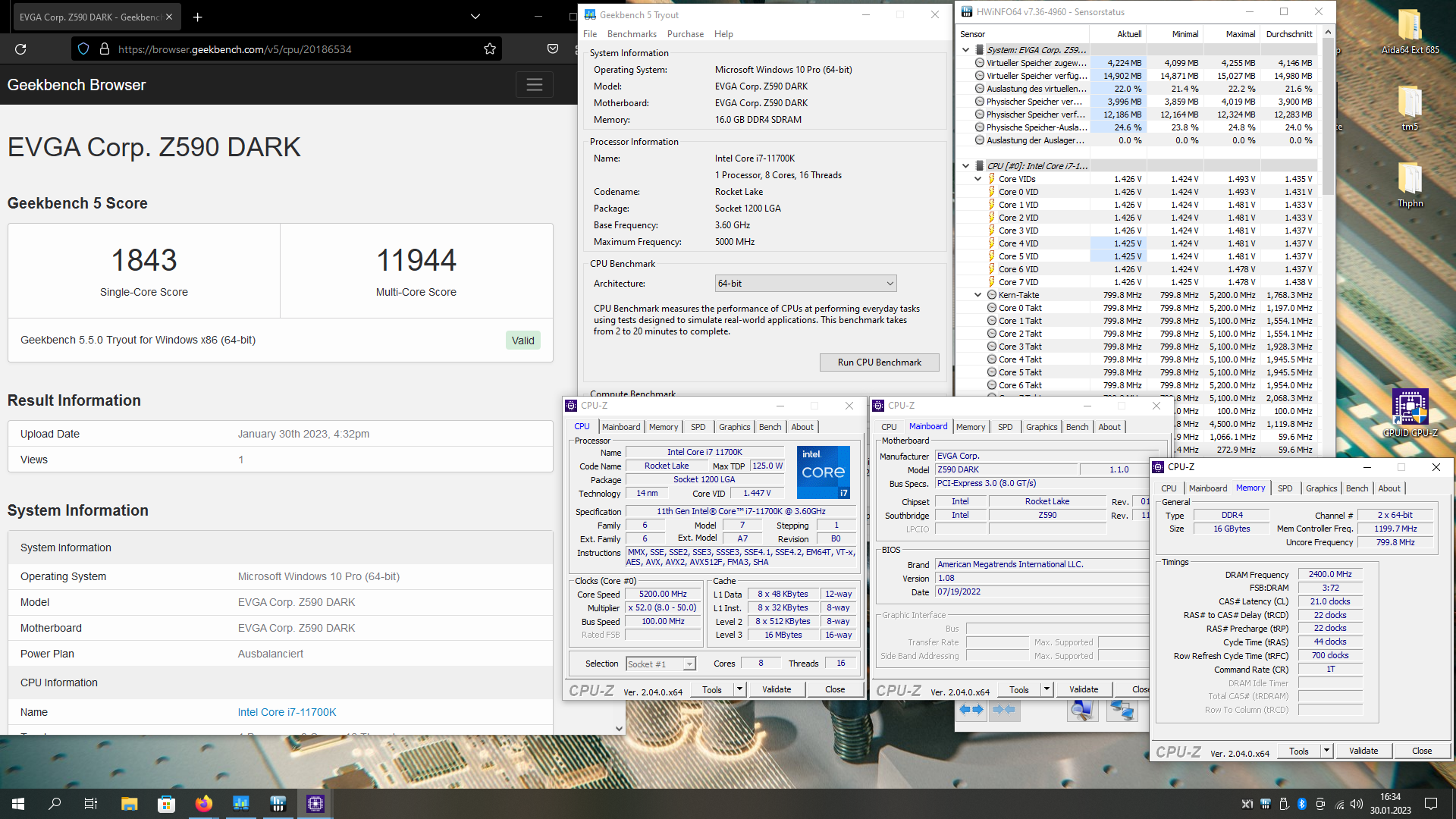Click Close in the first CPU-Z window

835,689
